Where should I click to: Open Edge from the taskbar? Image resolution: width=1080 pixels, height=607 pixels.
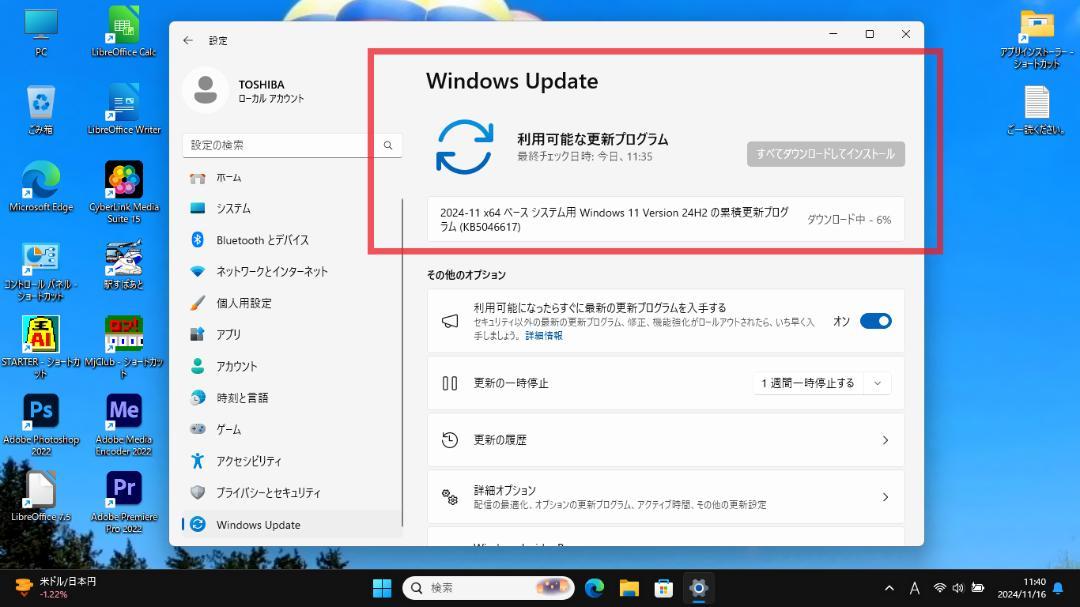coord(594,588)
